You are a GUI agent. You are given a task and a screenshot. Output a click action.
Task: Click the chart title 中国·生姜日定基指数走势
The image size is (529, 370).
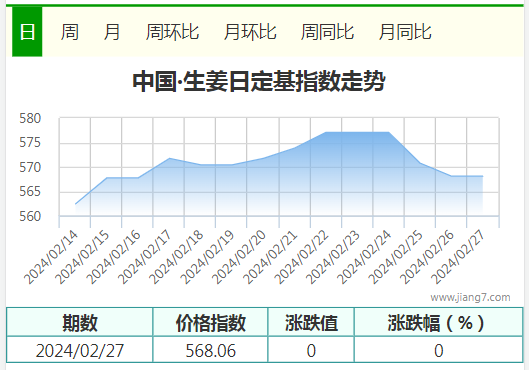click(259, 81)
